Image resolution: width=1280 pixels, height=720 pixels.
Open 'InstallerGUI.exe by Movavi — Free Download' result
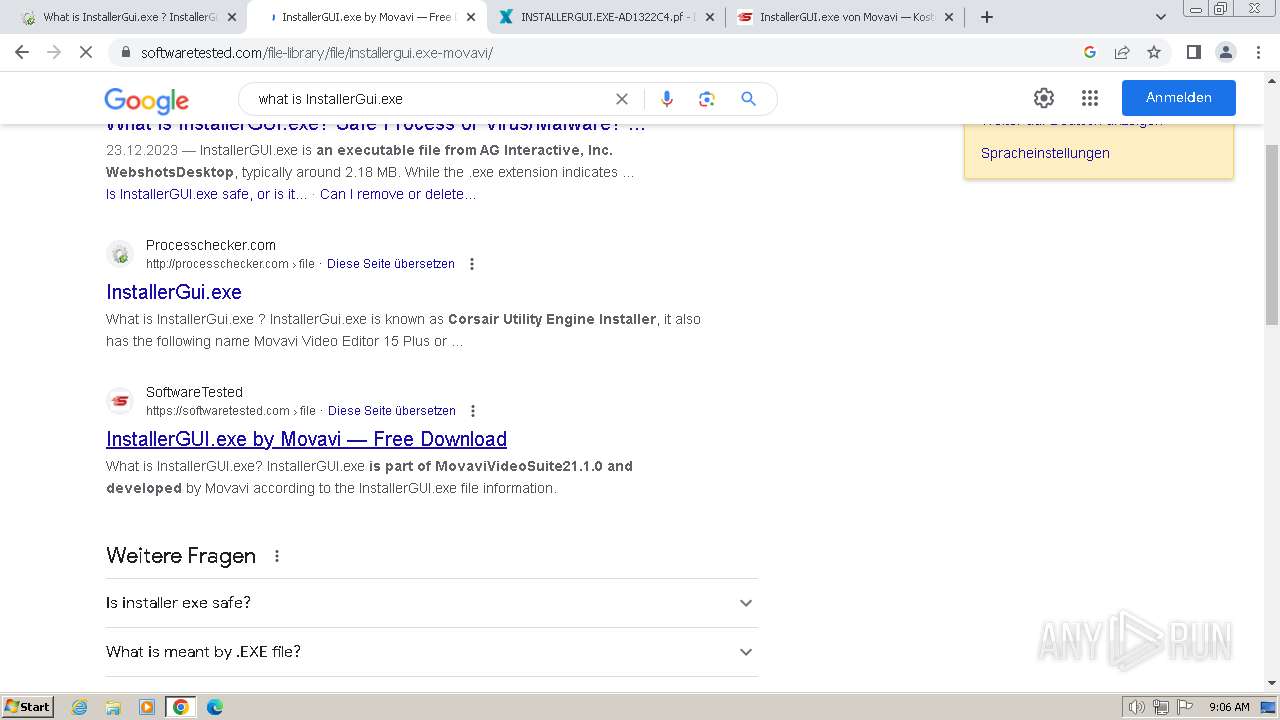tap(306, 439)
